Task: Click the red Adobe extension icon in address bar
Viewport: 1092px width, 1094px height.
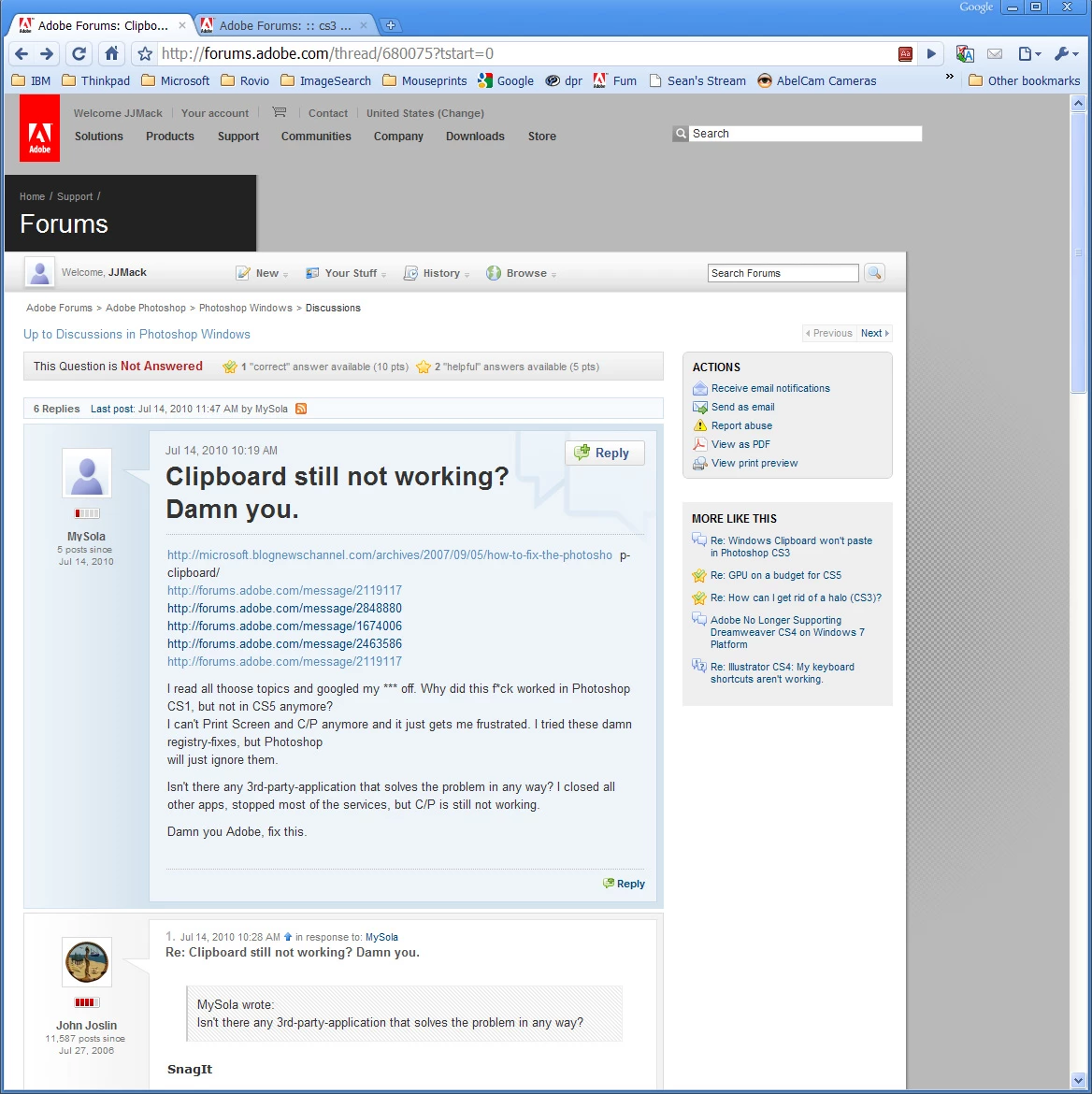Action: pyautogui.click(x=905, y=53)
